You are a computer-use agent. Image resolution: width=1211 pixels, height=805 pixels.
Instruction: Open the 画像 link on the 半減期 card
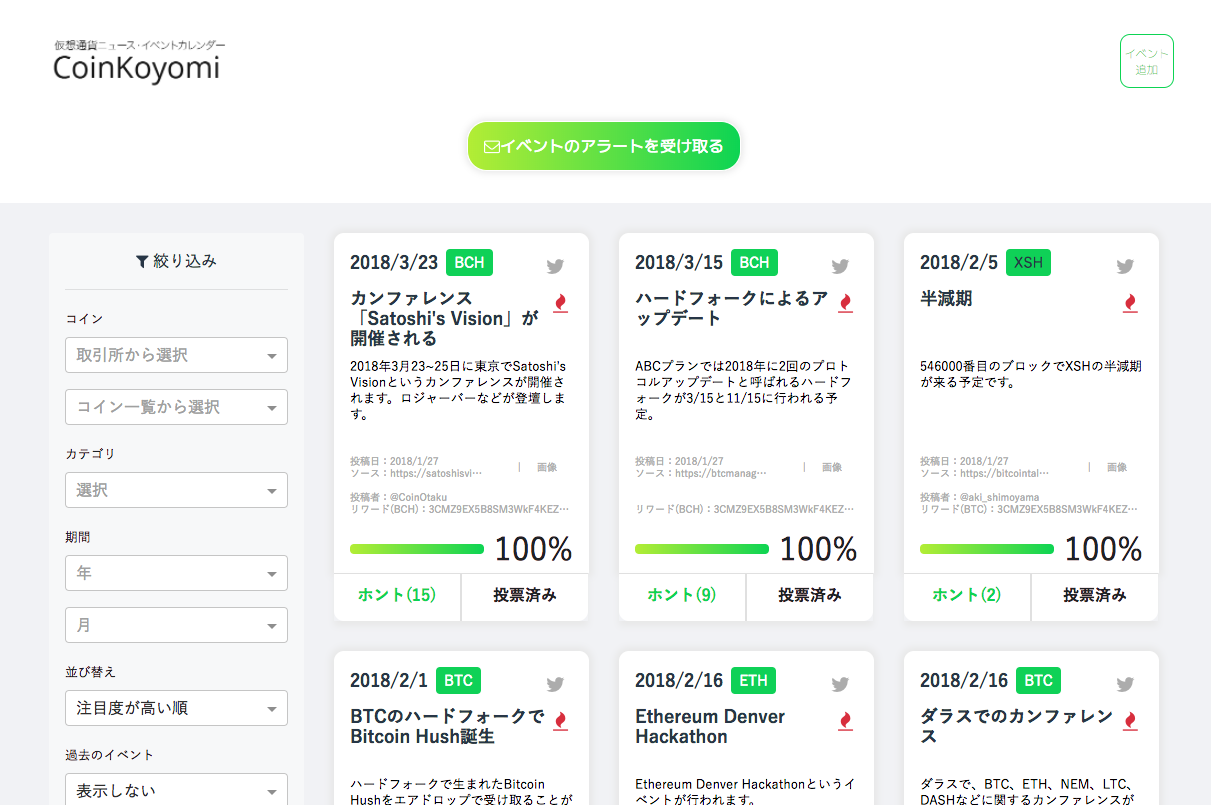(1117, 467)
